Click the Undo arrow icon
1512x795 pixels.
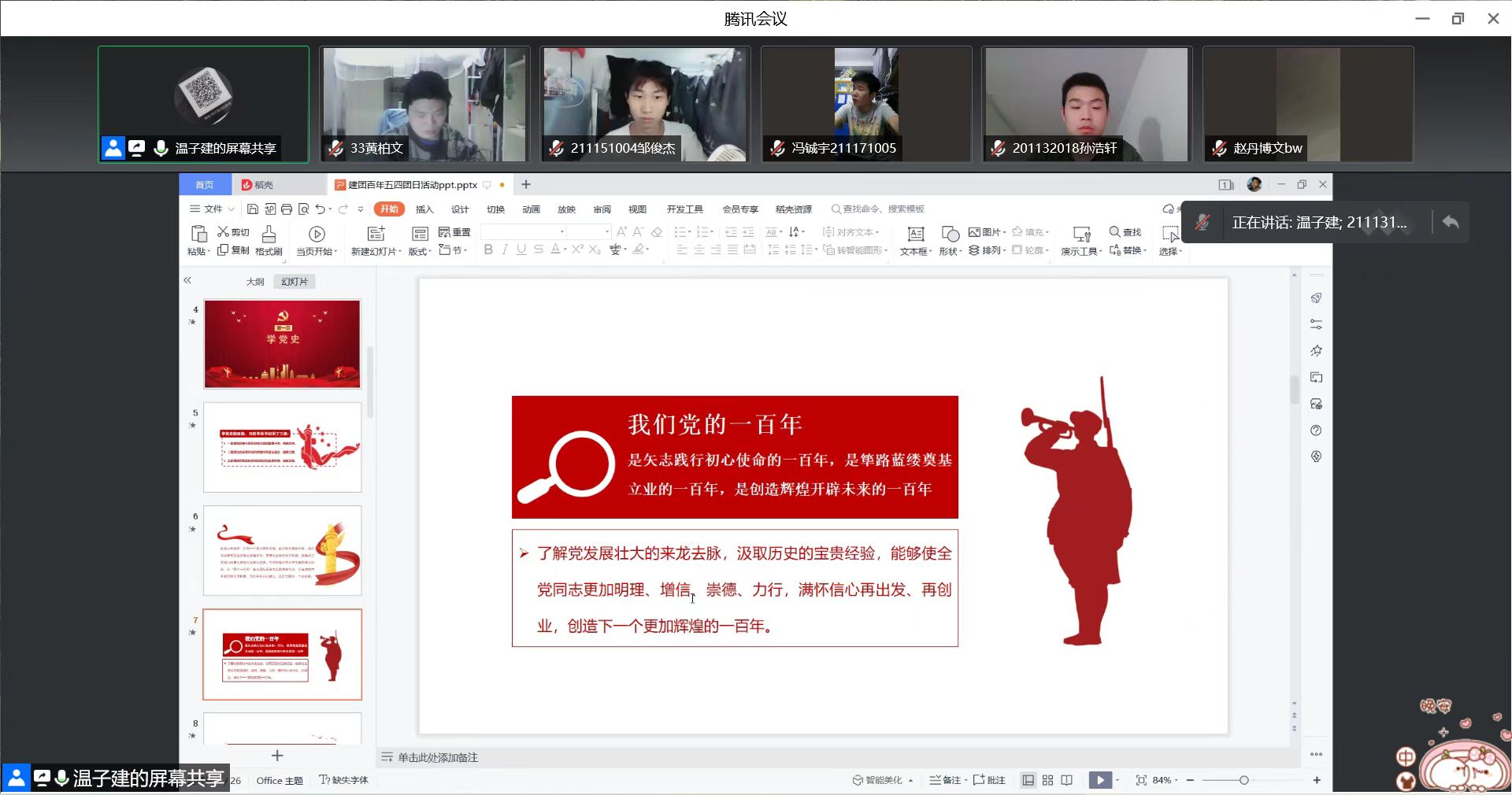[x=320, y=209]
